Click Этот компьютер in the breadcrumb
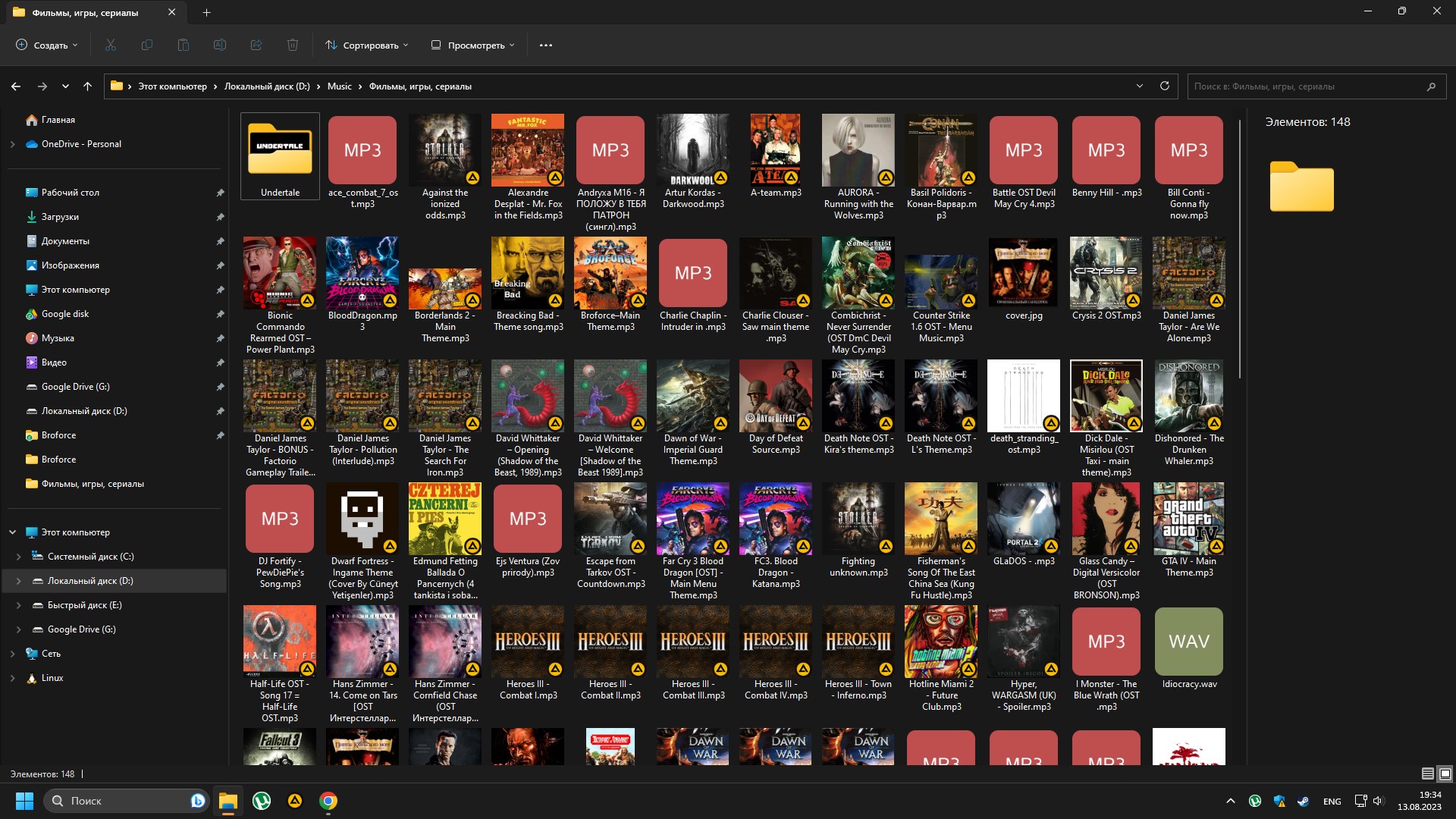The width and height of the screenshot is (1456, 819). (172, 86)
